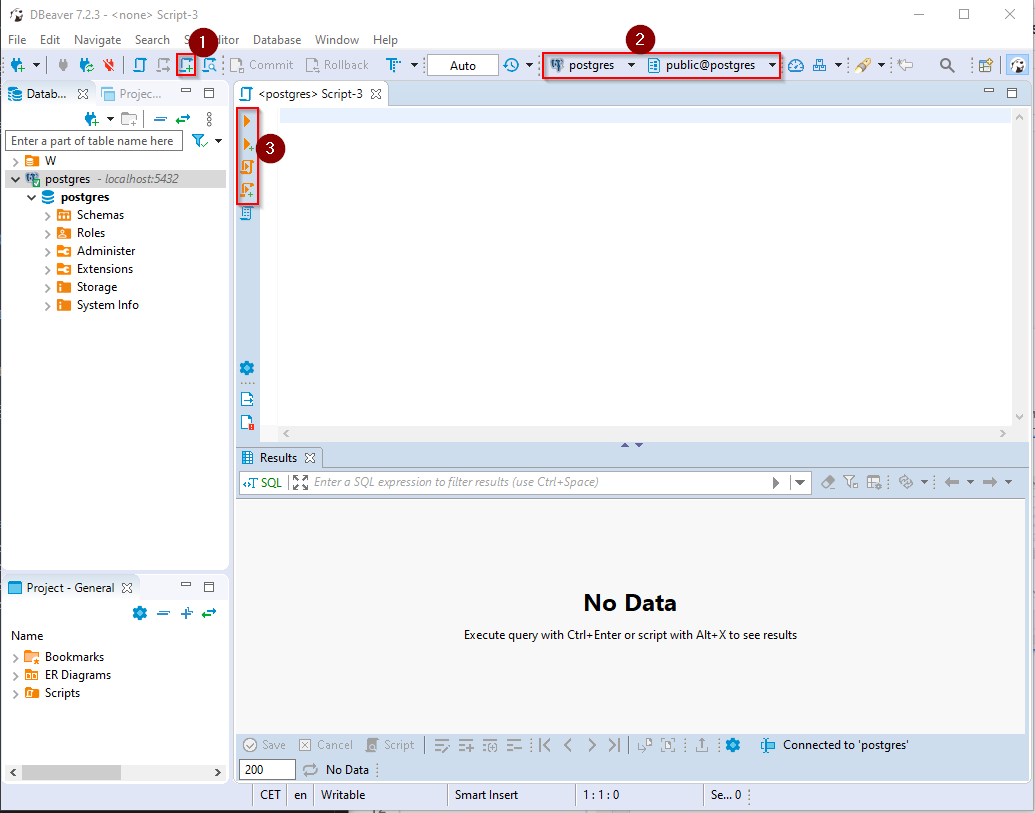Execute the SQL script icon
The image size is (1035, 813).
click(247, 167)
